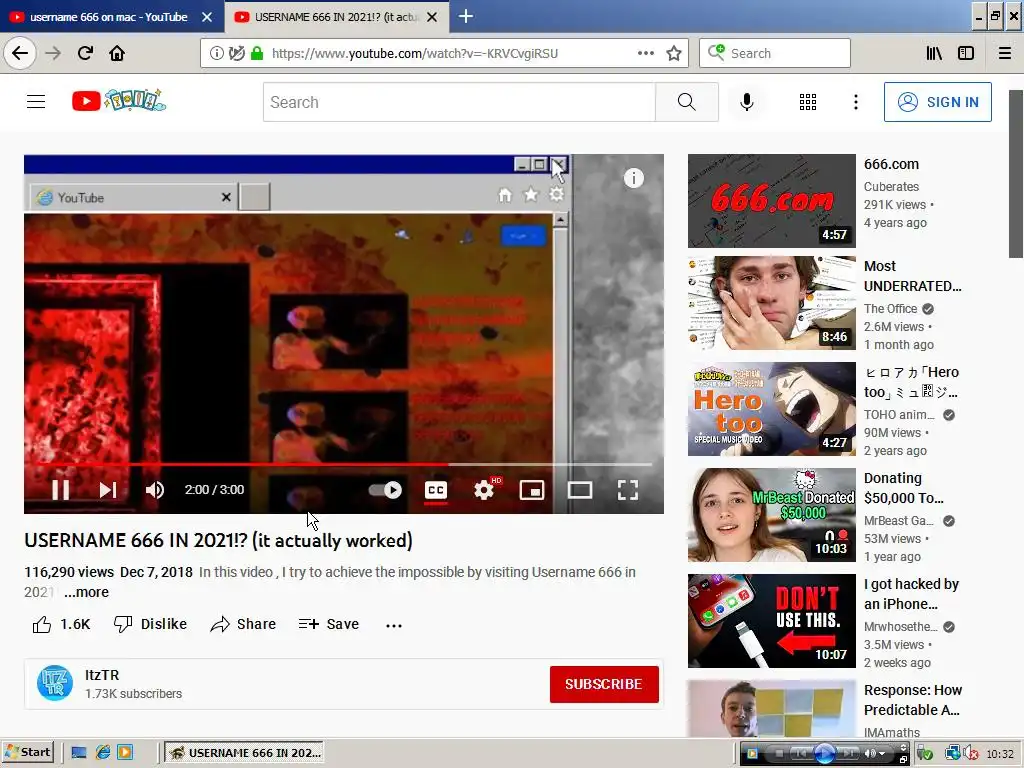Seek on the video progress bar
The width and height of the screenshot is (1024, 768).
coord(344,464)
